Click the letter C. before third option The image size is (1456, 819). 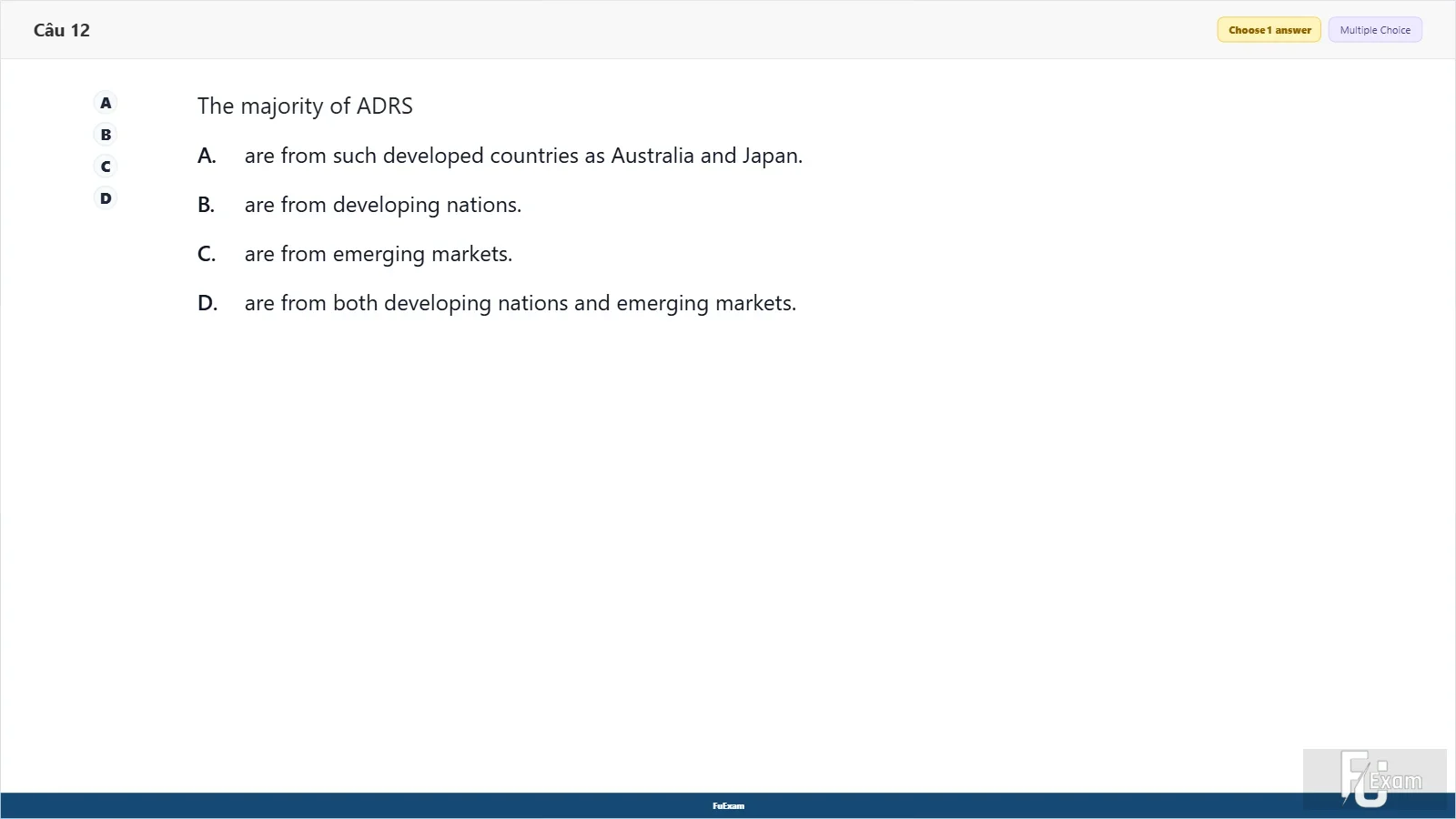point(207,255)
